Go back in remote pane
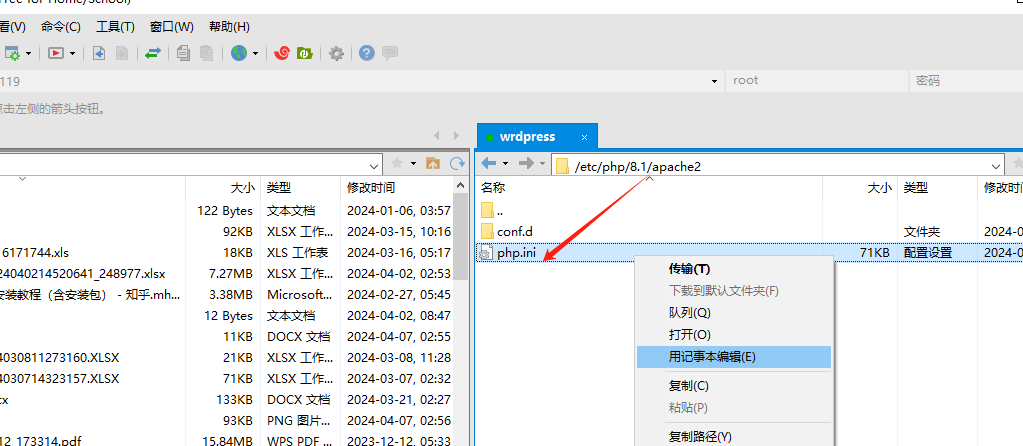1023x446 pixels. click(488, 163)
